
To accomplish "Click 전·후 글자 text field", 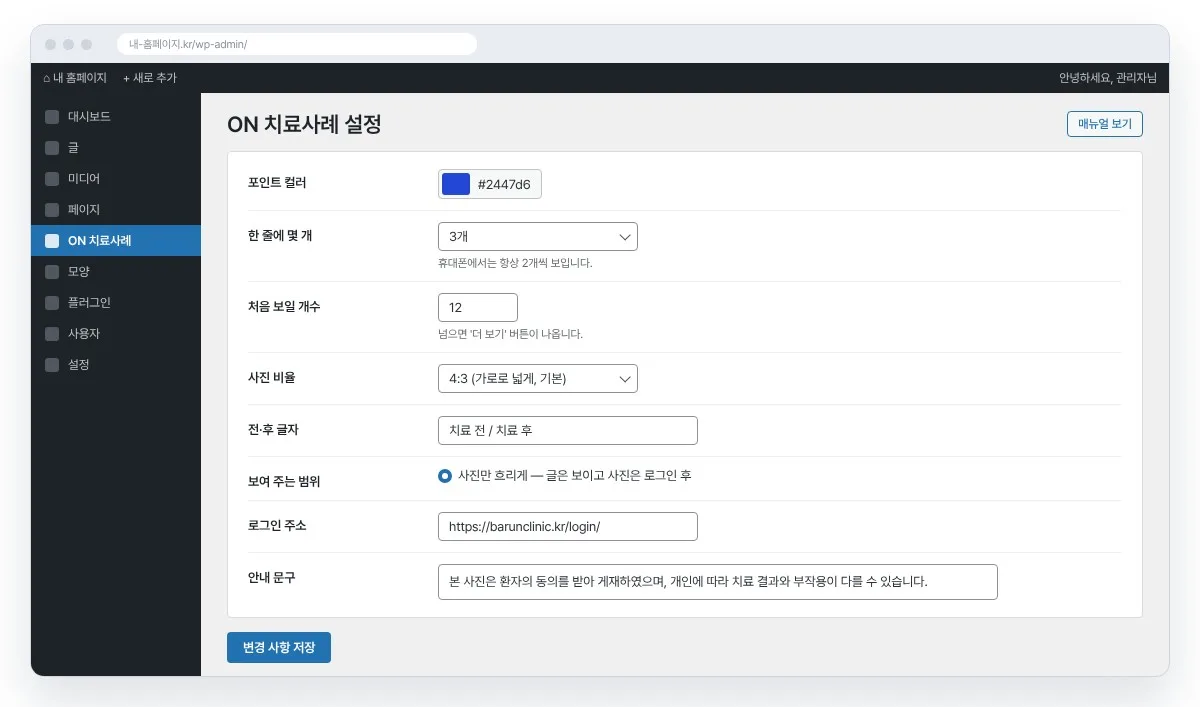I will click(568, 431).
